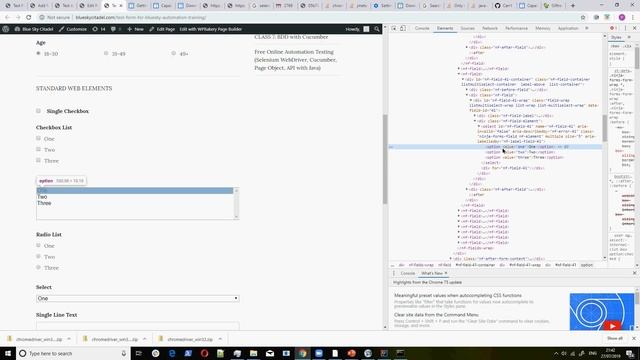Expand the nf-field-label div node
The width and height of the screenshot is (640, 360).
pyautogui.click(x=475, y=116)
